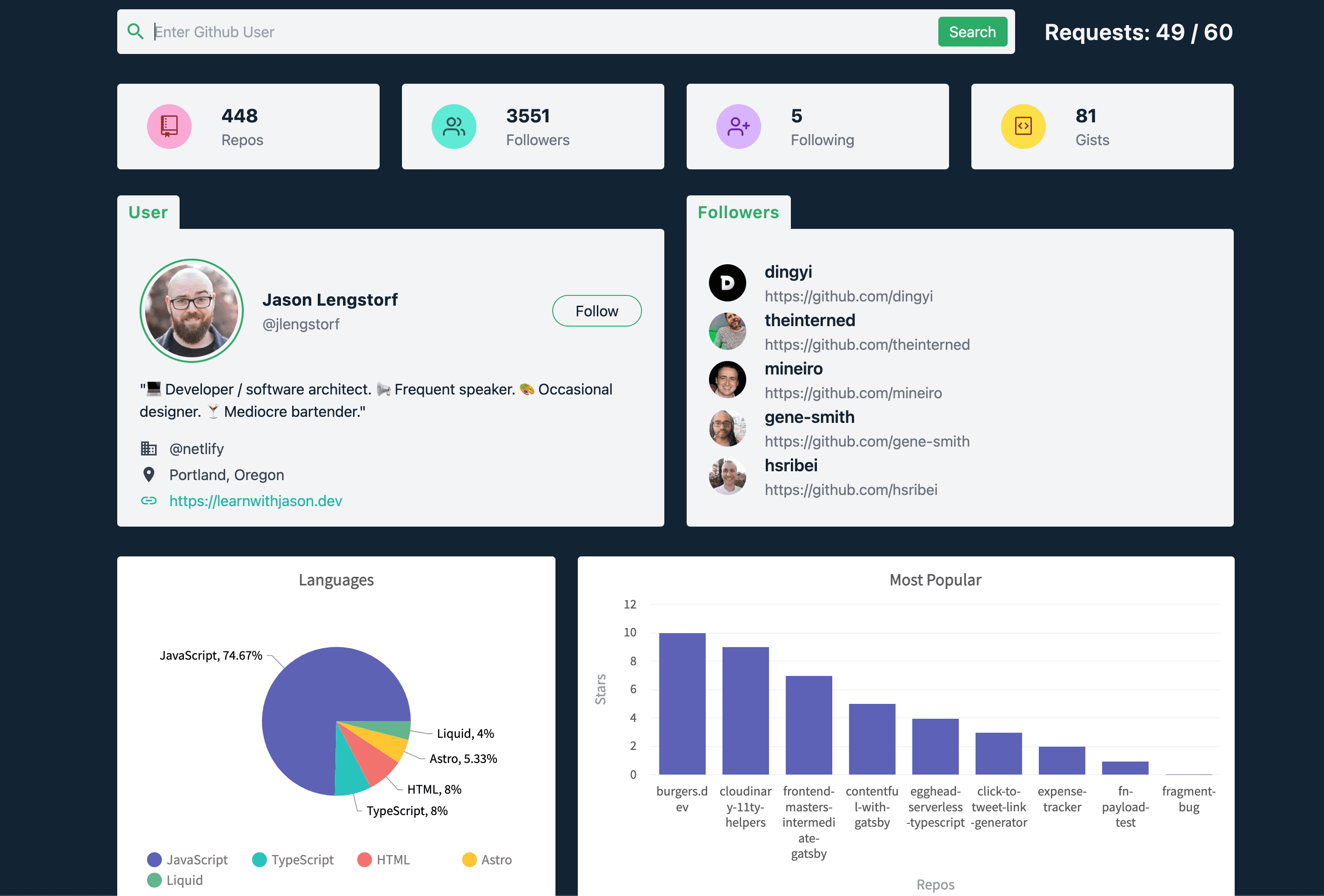1324x896 pixels.
Task: Click the link chain icon beside learnwithjason.dev
Action: tap(149, 501)
